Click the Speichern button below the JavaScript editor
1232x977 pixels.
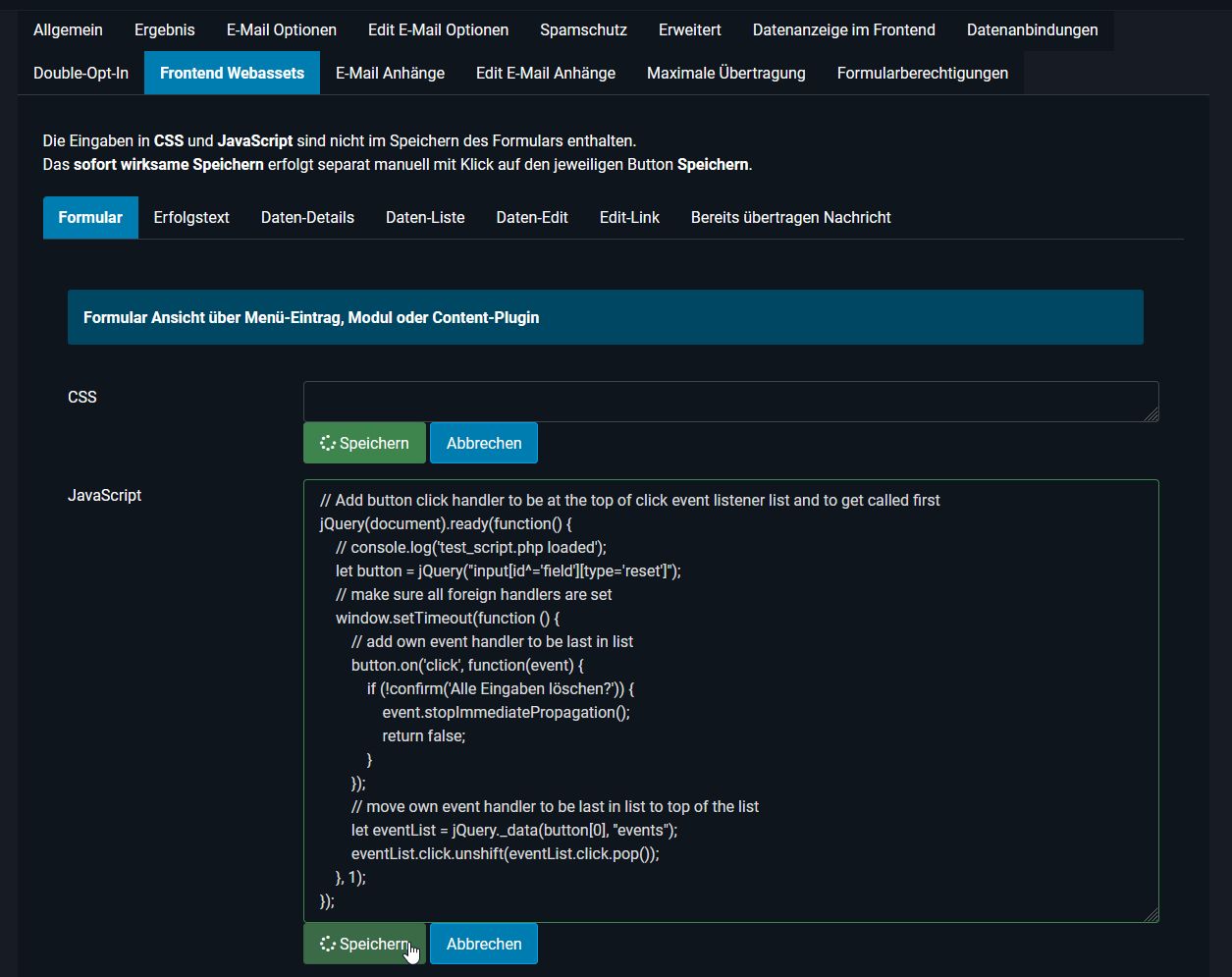tap(364, 944)
